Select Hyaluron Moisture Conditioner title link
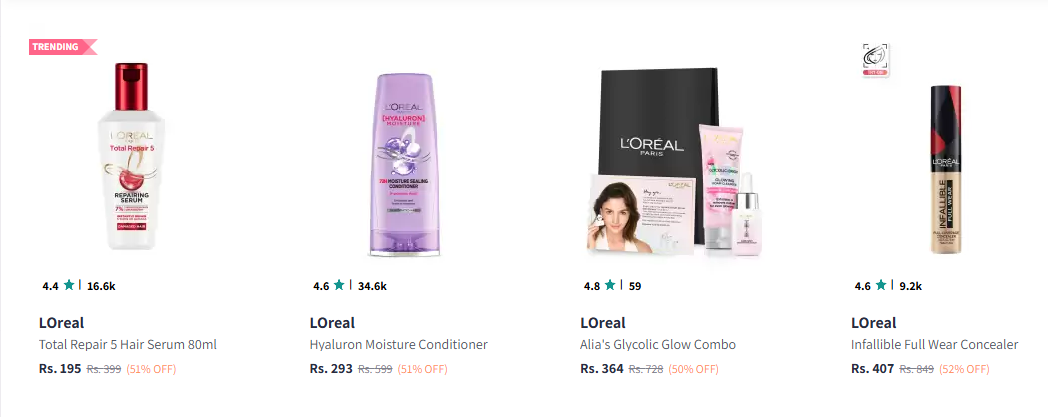The image size is (1048, 417). click(x=398, y=345)
